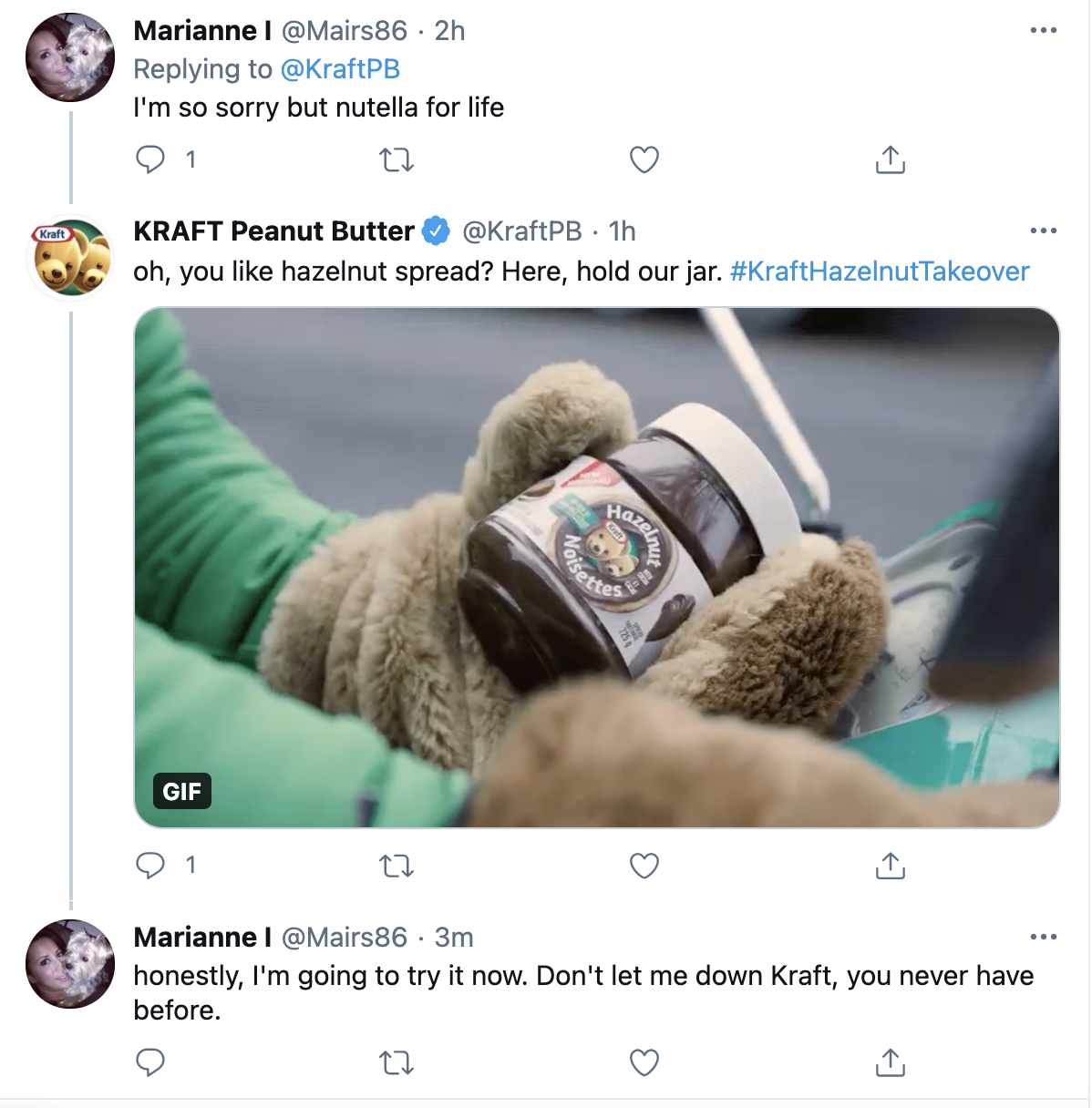Open more options on Marianne's latest tweet
Viewport: 1092px width, 1108px height.
pyautogui.click(x=1043, y=938)
